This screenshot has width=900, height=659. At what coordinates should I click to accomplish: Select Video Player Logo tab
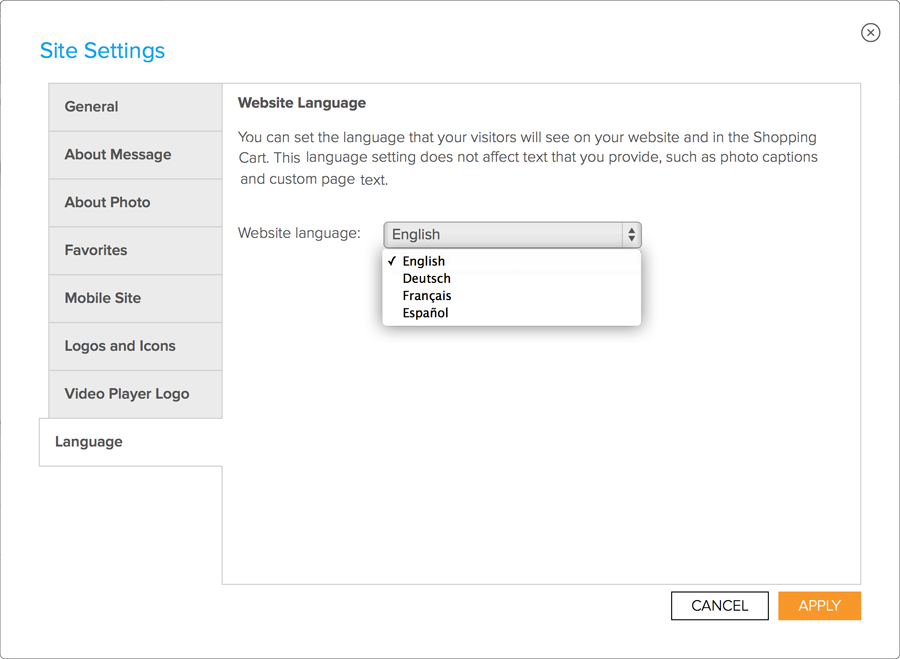click(x=135, y=394)
